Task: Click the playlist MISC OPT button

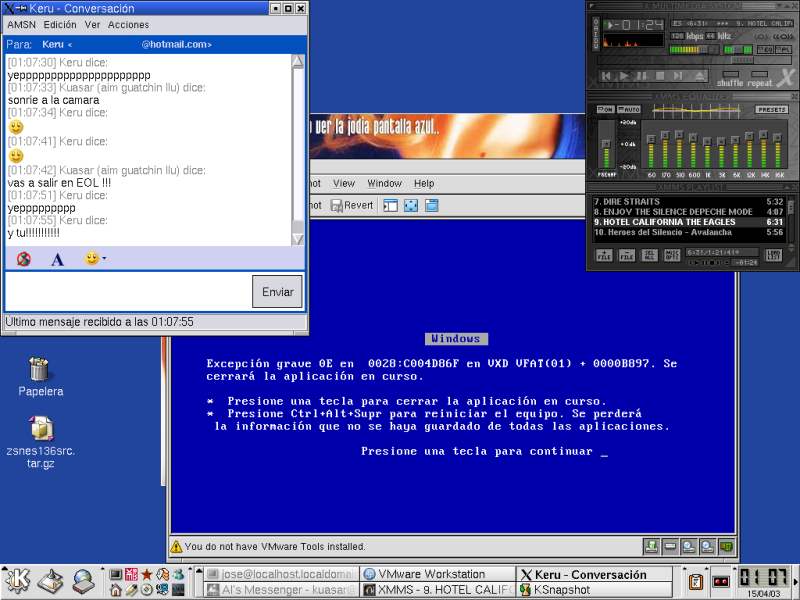Action: click(x=672, y=255)
